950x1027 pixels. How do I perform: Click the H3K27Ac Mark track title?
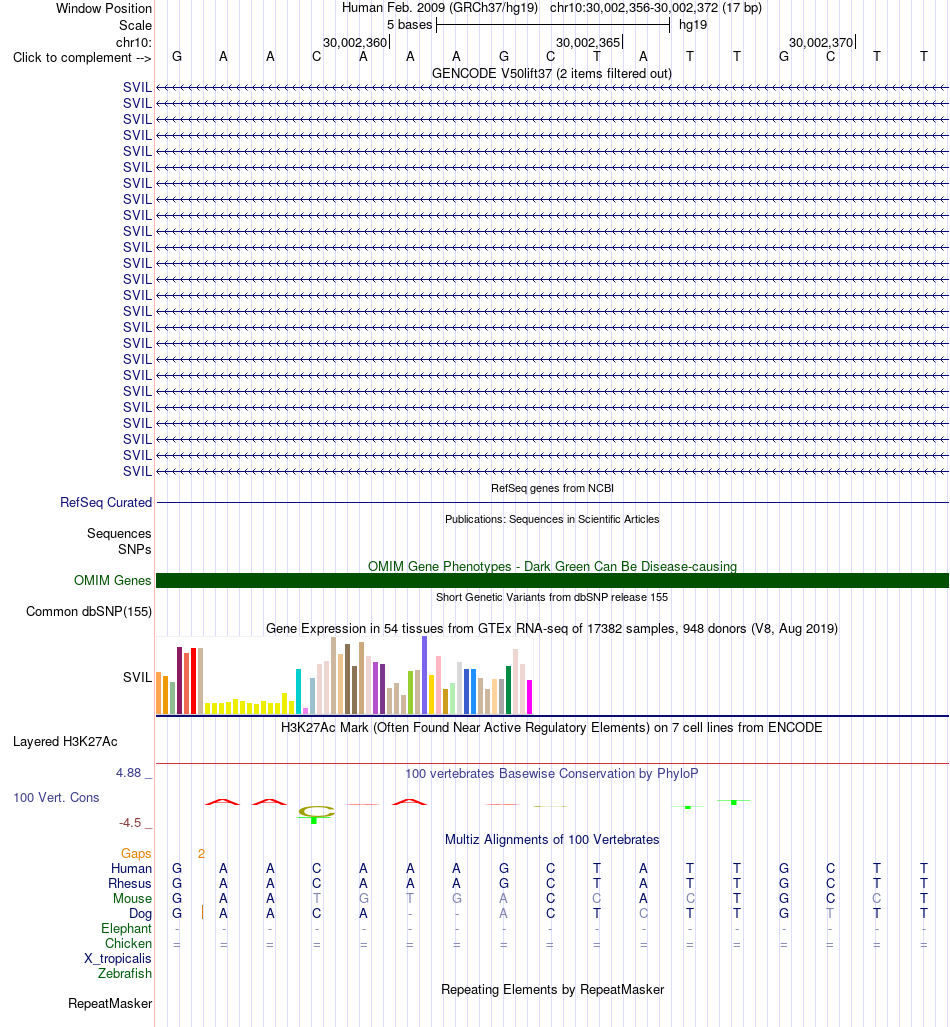552,727
